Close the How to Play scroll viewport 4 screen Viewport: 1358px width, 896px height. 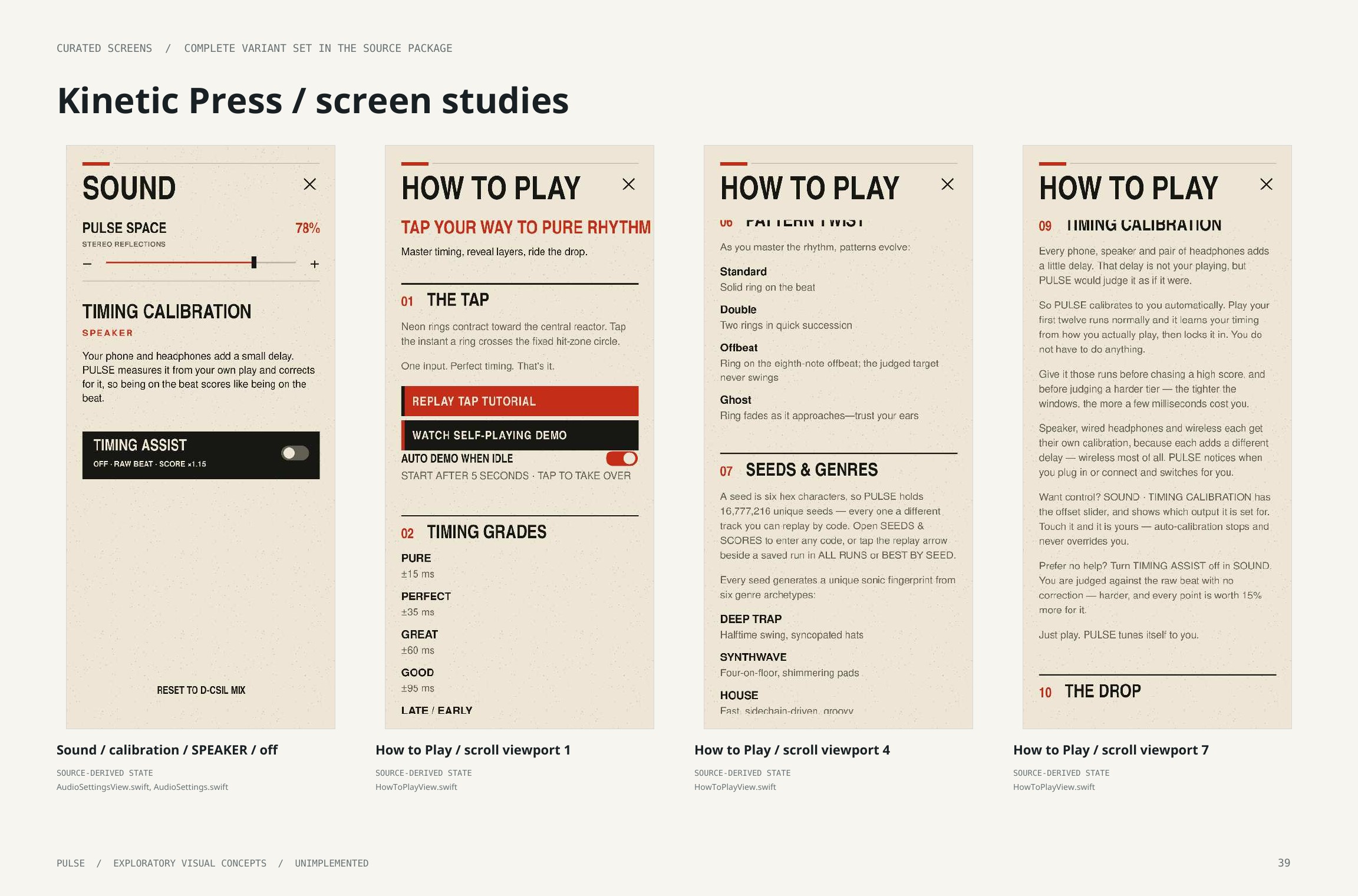(947, 185)
